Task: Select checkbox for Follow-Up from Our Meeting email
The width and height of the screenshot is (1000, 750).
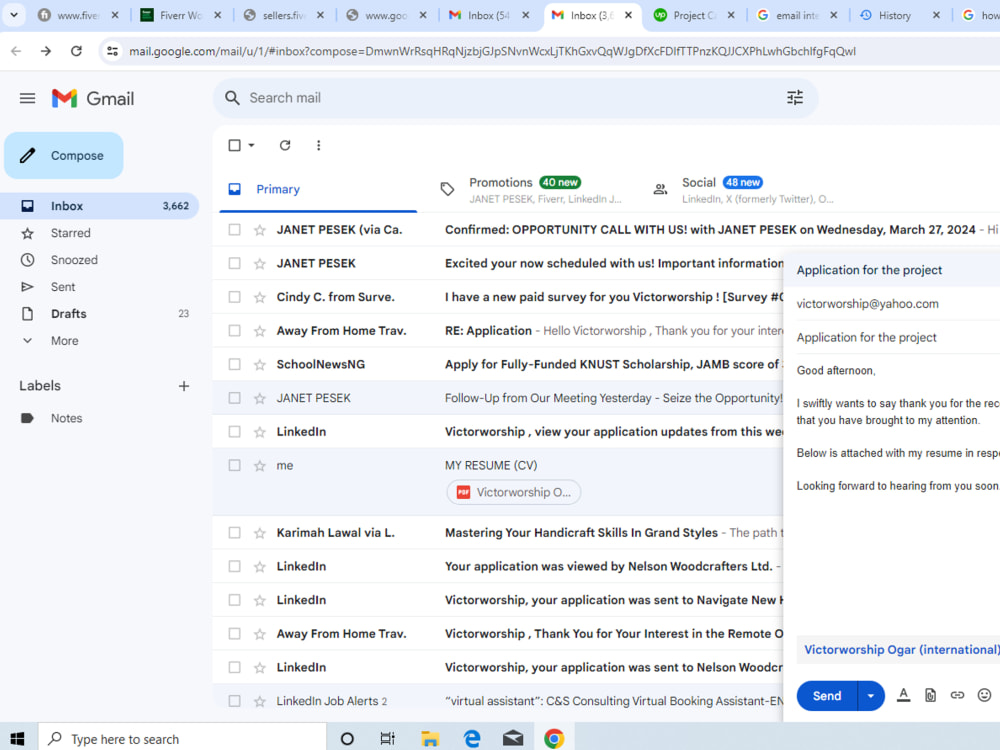Action: click(x=235, y=398)
